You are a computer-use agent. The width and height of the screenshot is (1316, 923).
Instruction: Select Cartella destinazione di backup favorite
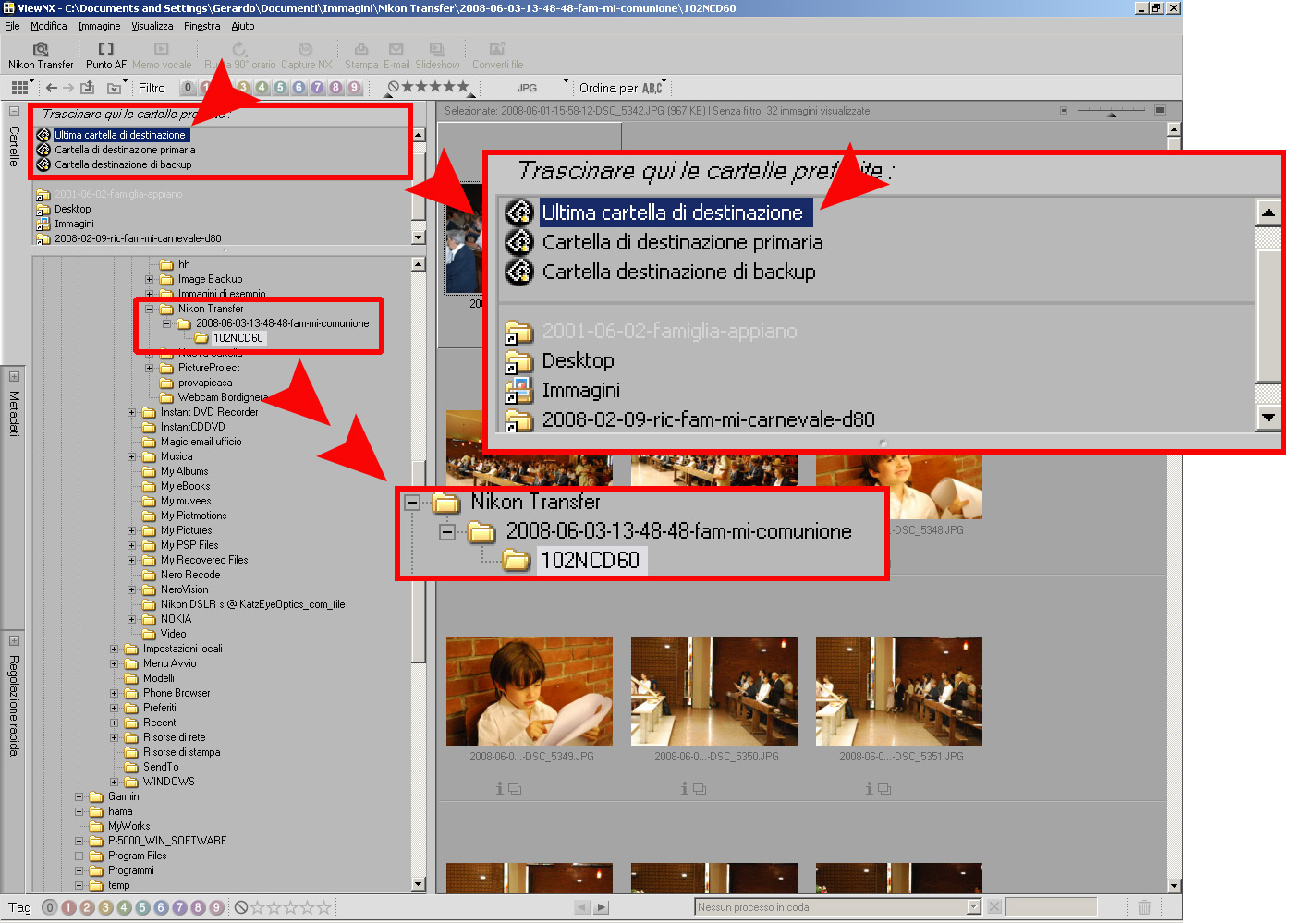[x=123, y=164]
